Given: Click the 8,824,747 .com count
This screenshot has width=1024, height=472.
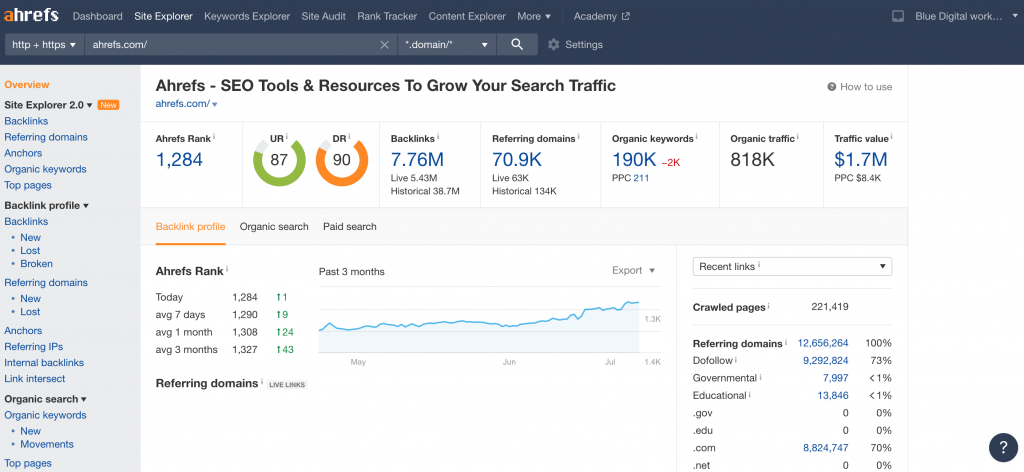Looking at the screenshot, I should [x=825, y=448].
